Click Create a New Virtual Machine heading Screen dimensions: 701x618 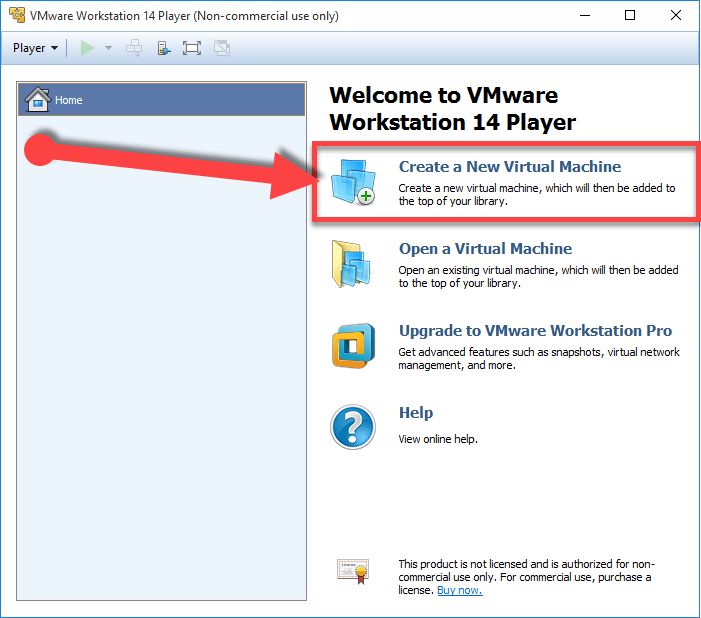(x=509, y=167)
